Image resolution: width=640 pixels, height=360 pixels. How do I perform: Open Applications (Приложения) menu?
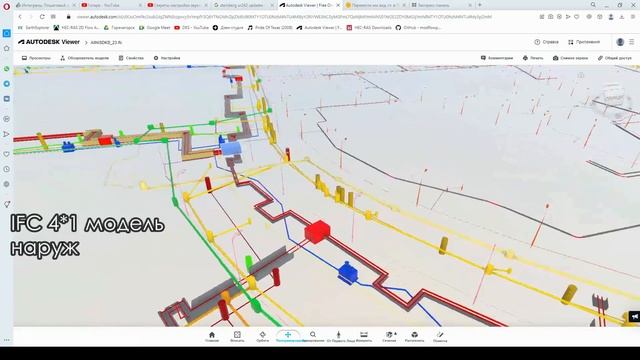click(584, 42)
